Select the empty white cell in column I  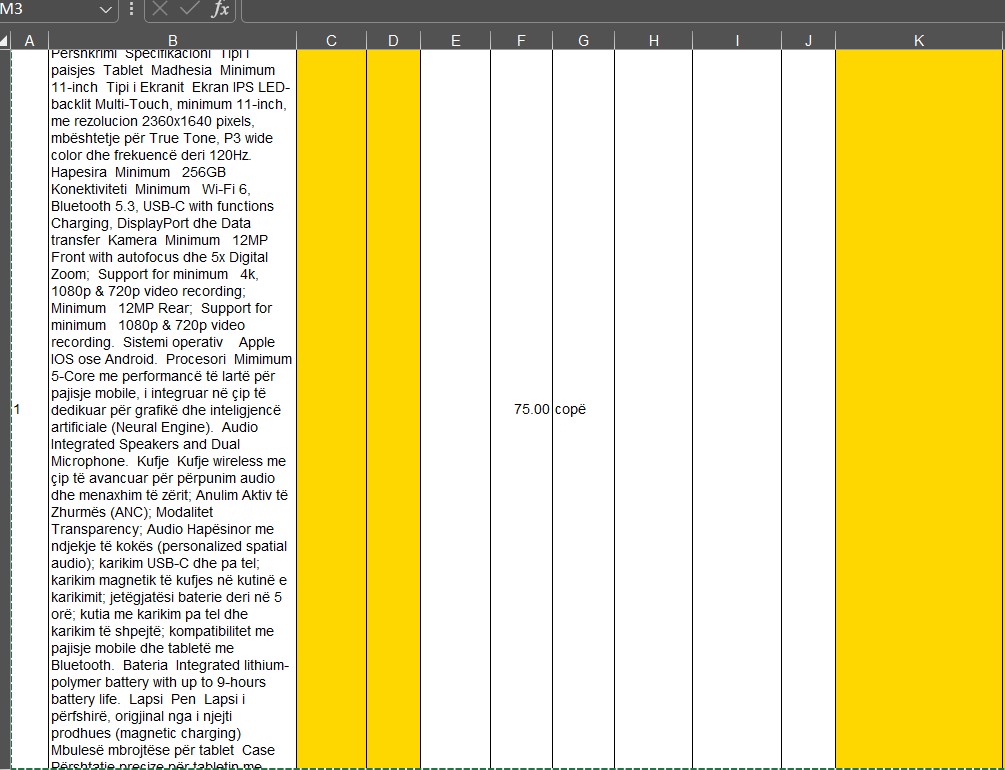[737, 409]
